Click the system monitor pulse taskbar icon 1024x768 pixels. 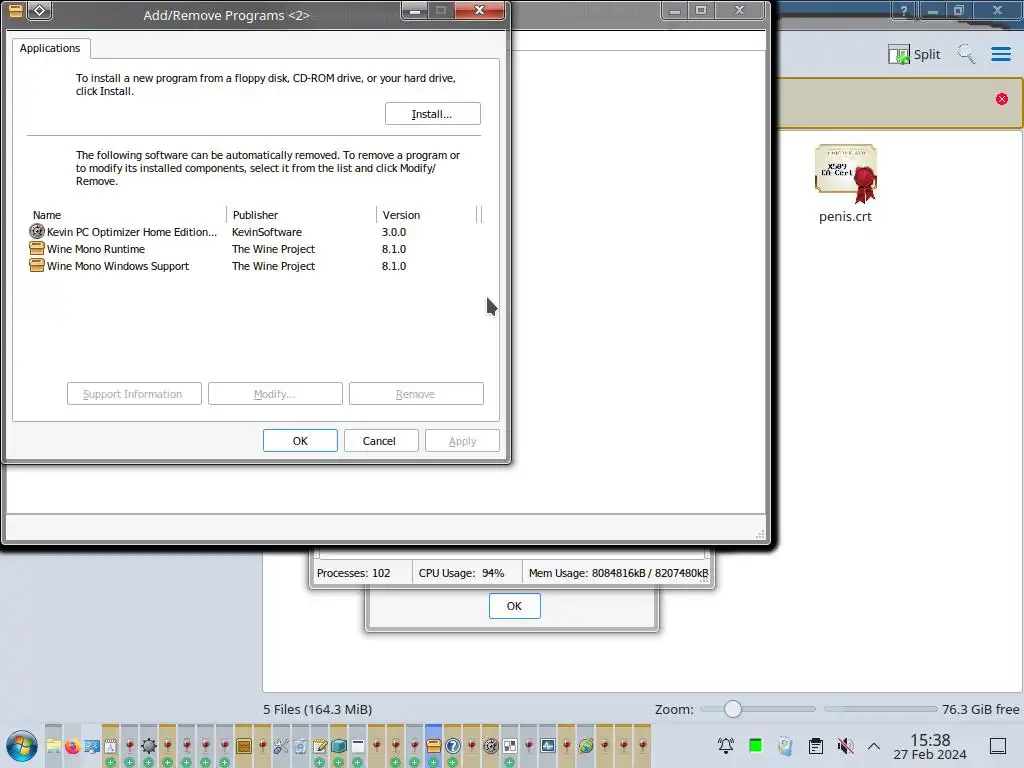point(548,746)
